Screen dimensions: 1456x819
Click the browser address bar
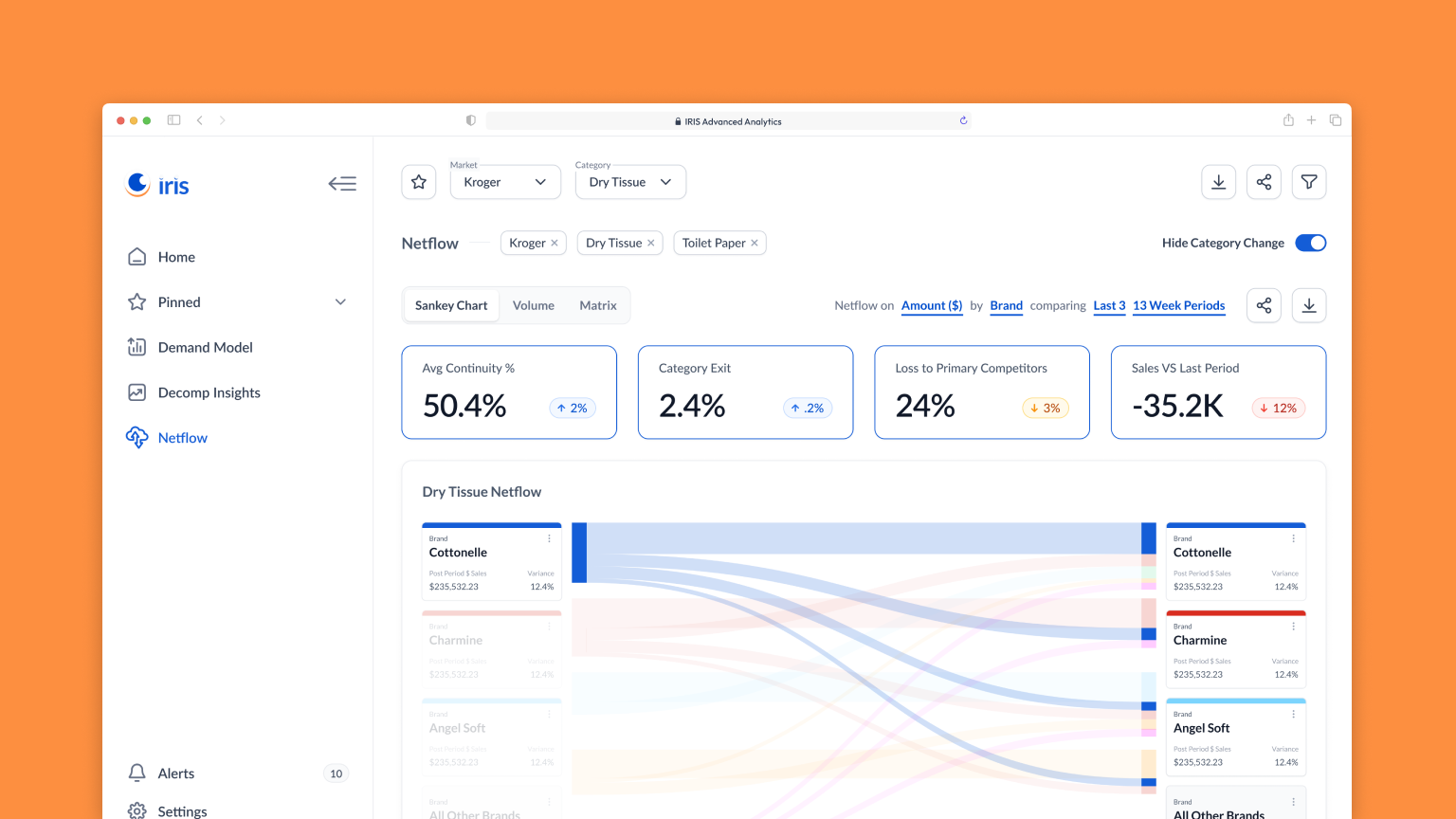[x=728, y=121]
